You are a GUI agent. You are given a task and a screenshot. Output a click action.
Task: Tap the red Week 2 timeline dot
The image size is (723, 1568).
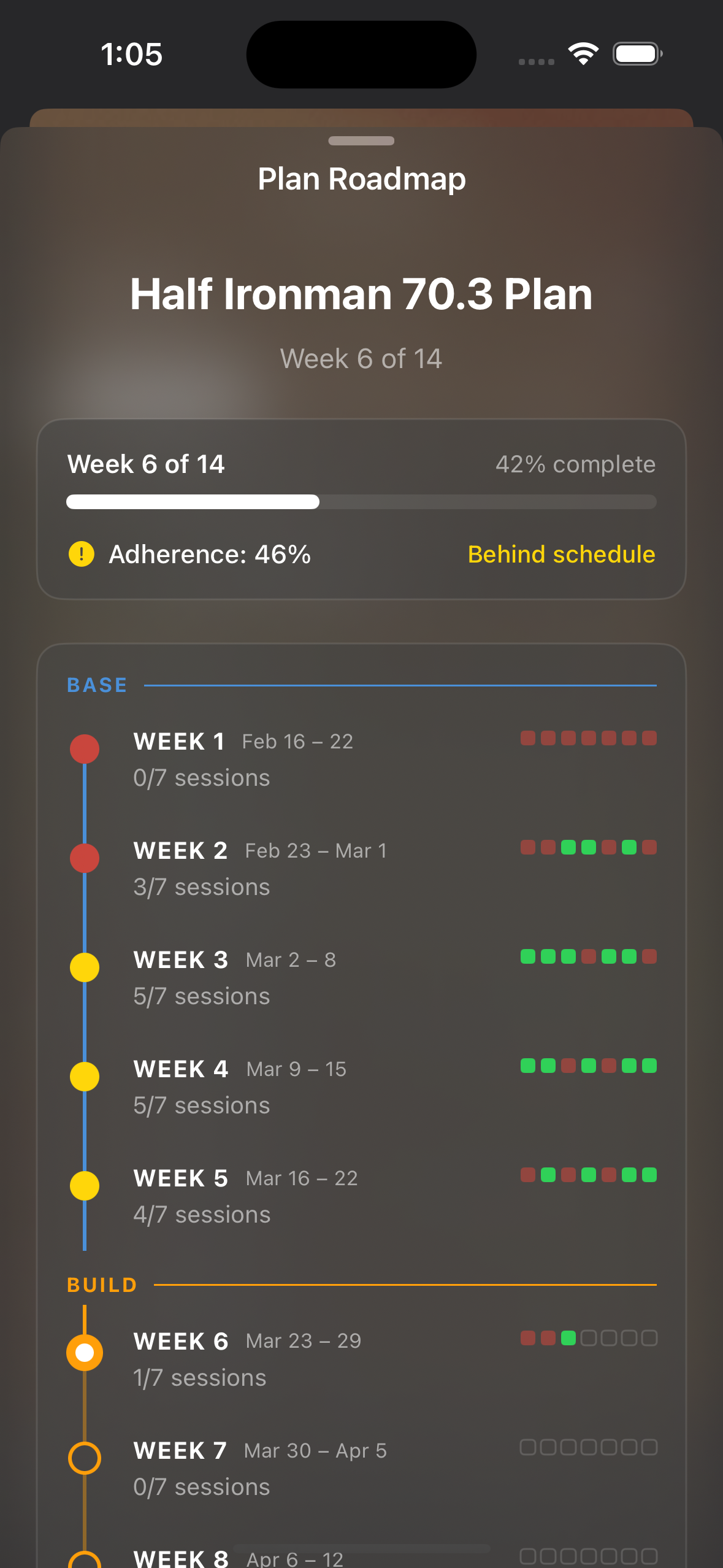tap(85, 858)
